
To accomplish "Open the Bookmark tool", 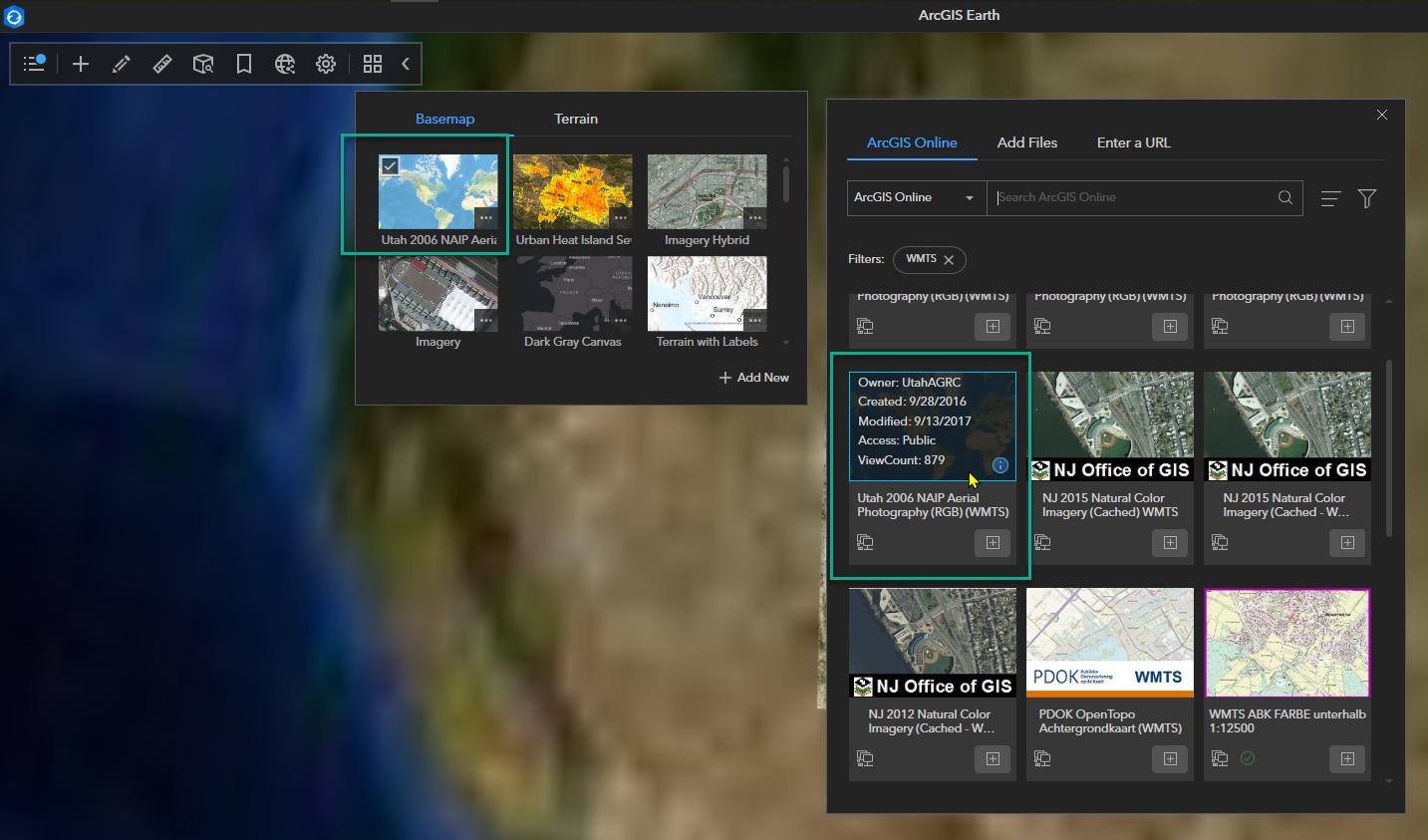I will [243, 64].
